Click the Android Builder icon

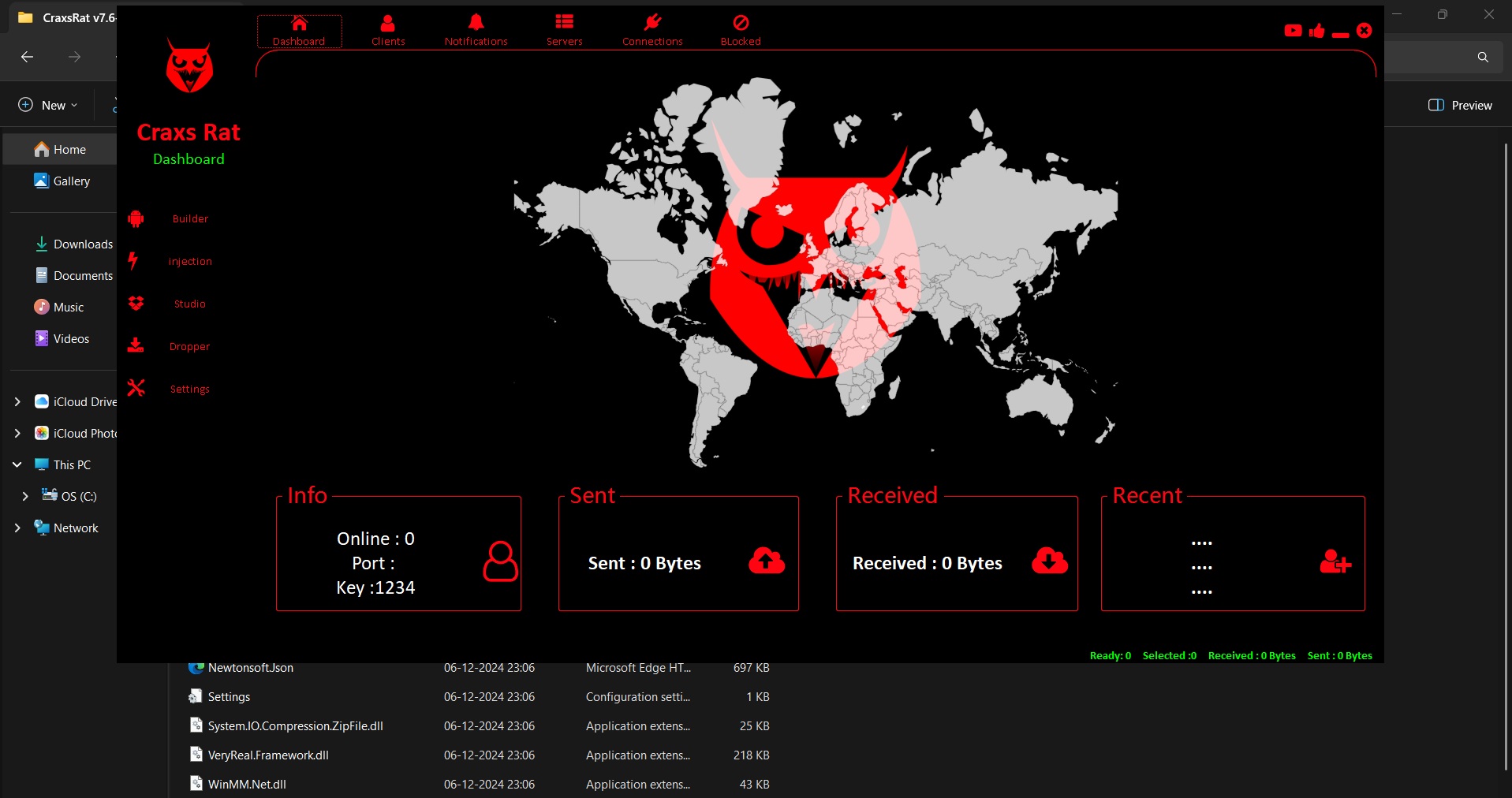click(x=136, y=218)
